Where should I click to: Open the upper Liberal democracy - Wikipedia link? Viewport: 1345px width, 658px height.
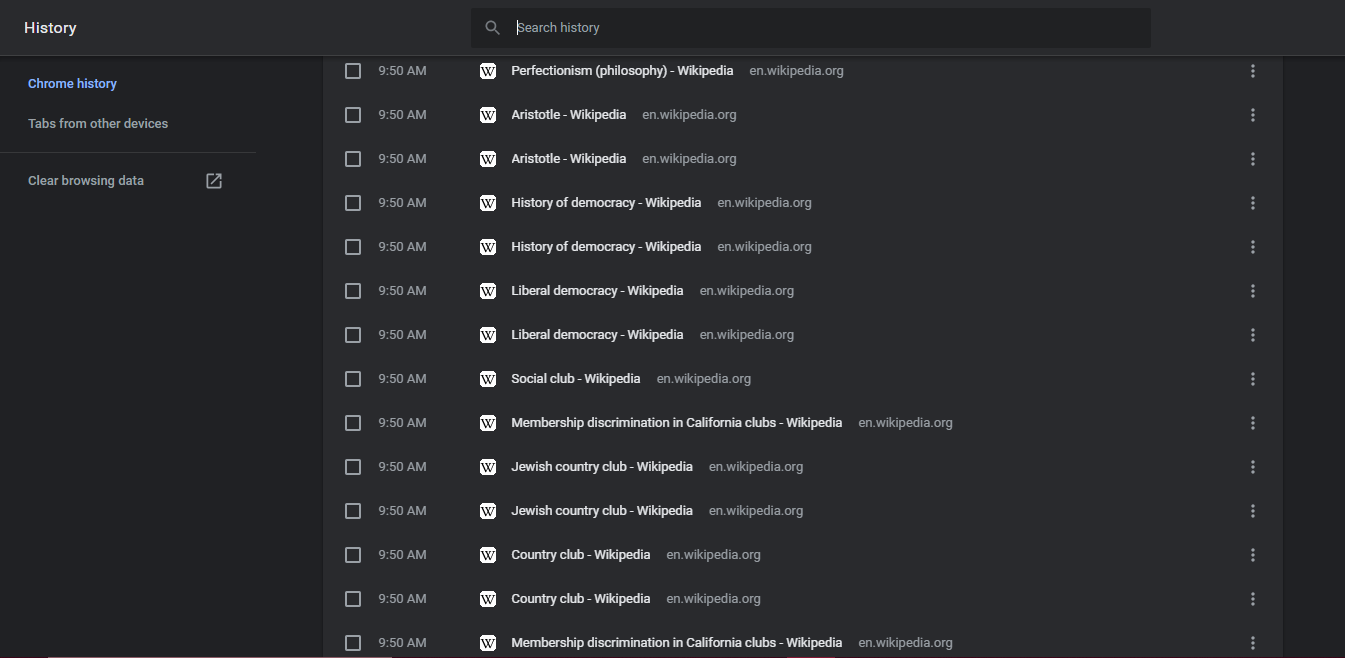click(x=597, y=291)
